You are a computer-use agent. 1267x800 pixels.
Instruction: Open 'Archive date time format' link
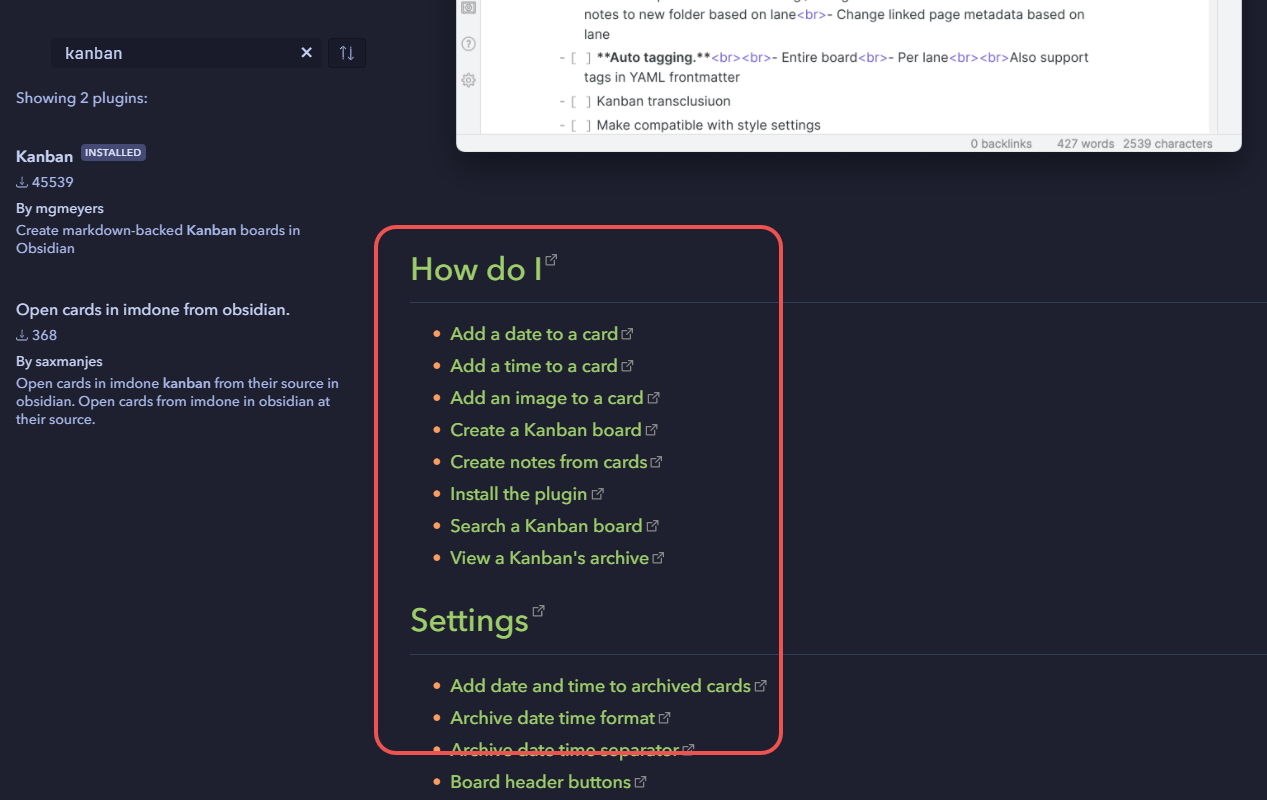point(551,717)
